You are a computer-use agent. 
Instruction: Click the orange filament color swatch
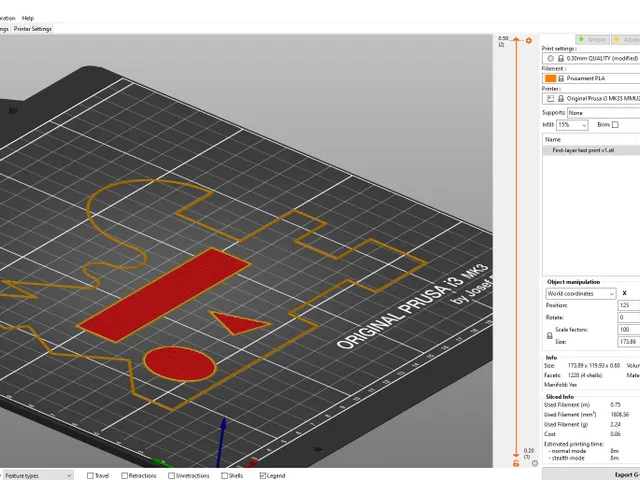(551, 78)
